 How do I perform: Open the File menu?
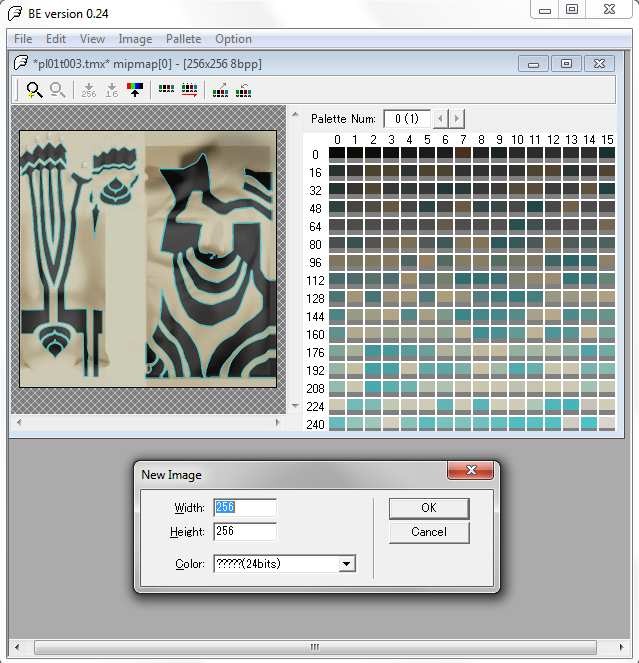[23, 39]
